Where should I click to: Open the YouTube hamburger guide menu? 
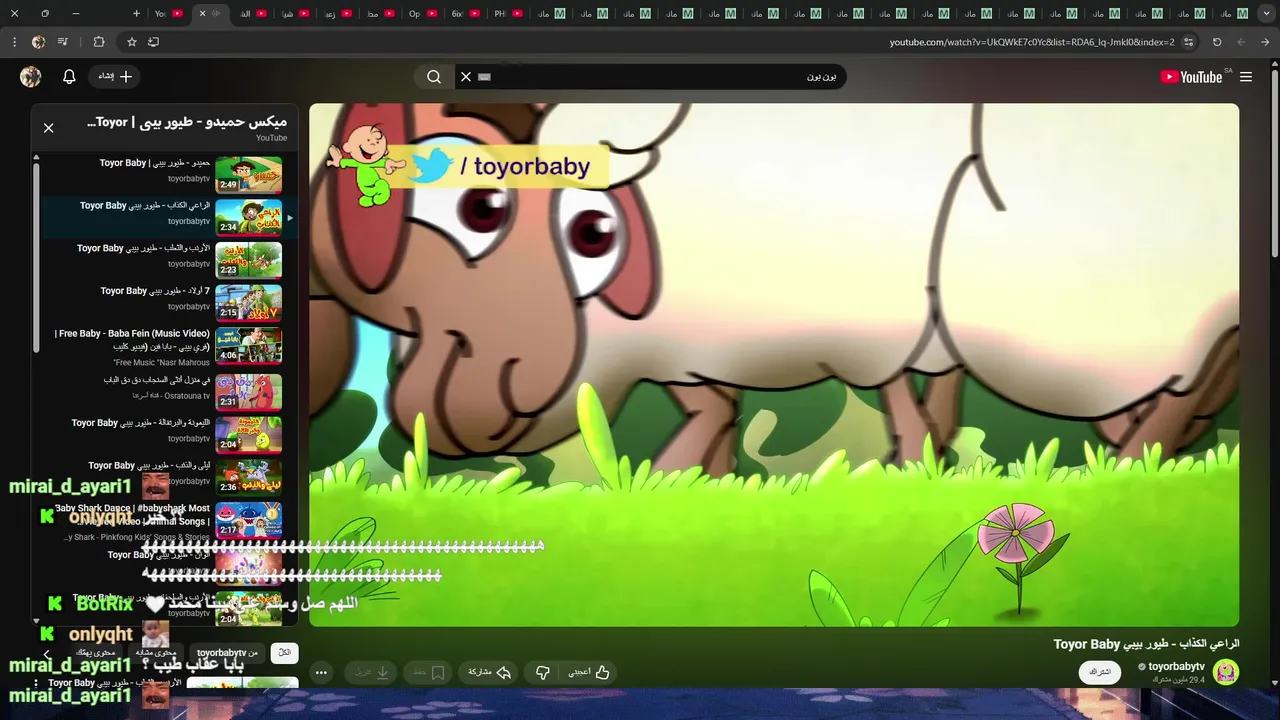tap(1246, 77)
